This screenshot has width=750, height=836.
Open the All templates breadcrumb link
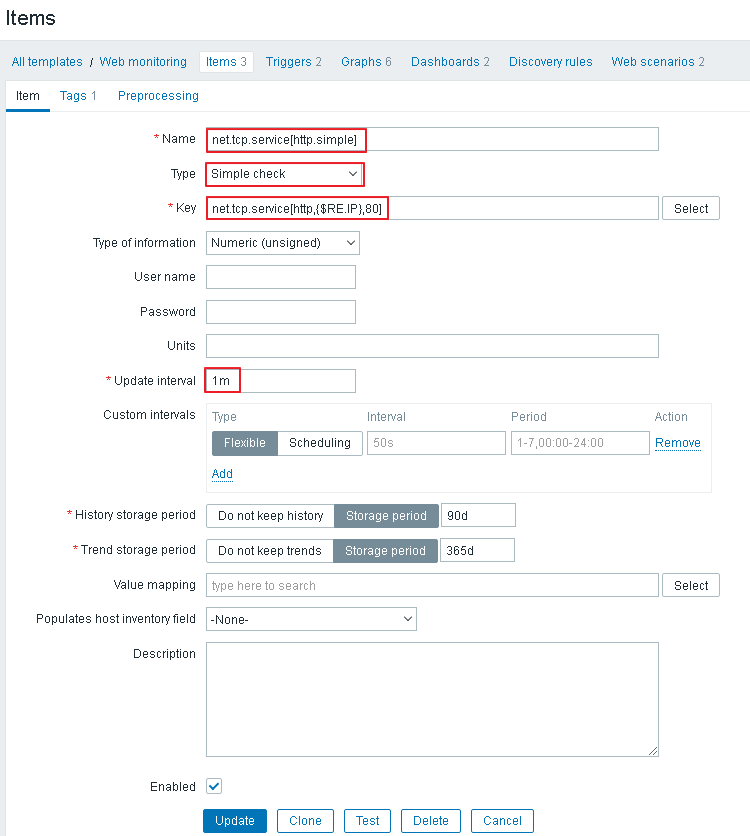[47, 62]
